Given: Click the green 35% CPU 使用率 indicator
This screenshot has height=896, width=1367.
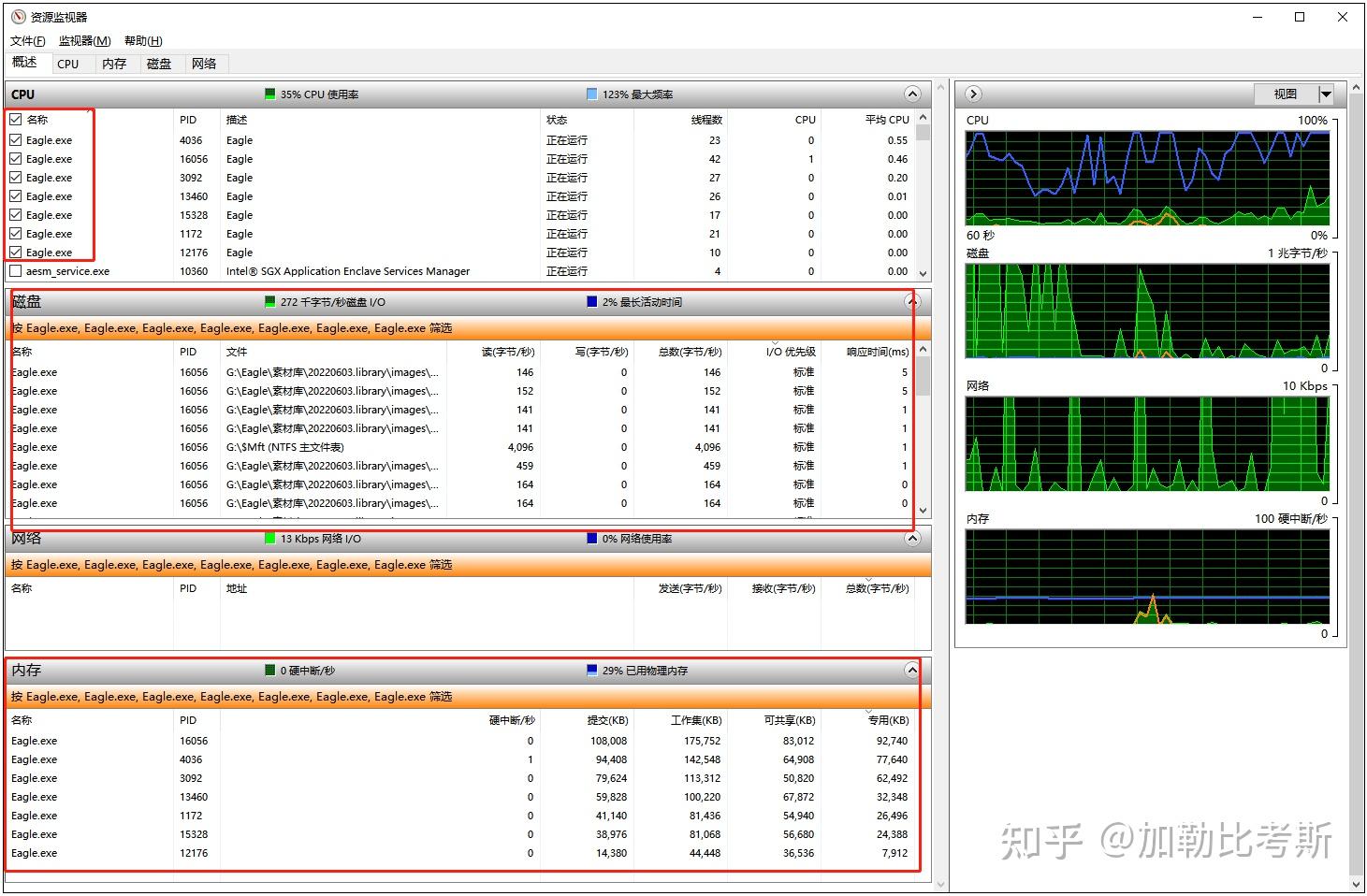Looking at the screenshot, I should 270,94.
